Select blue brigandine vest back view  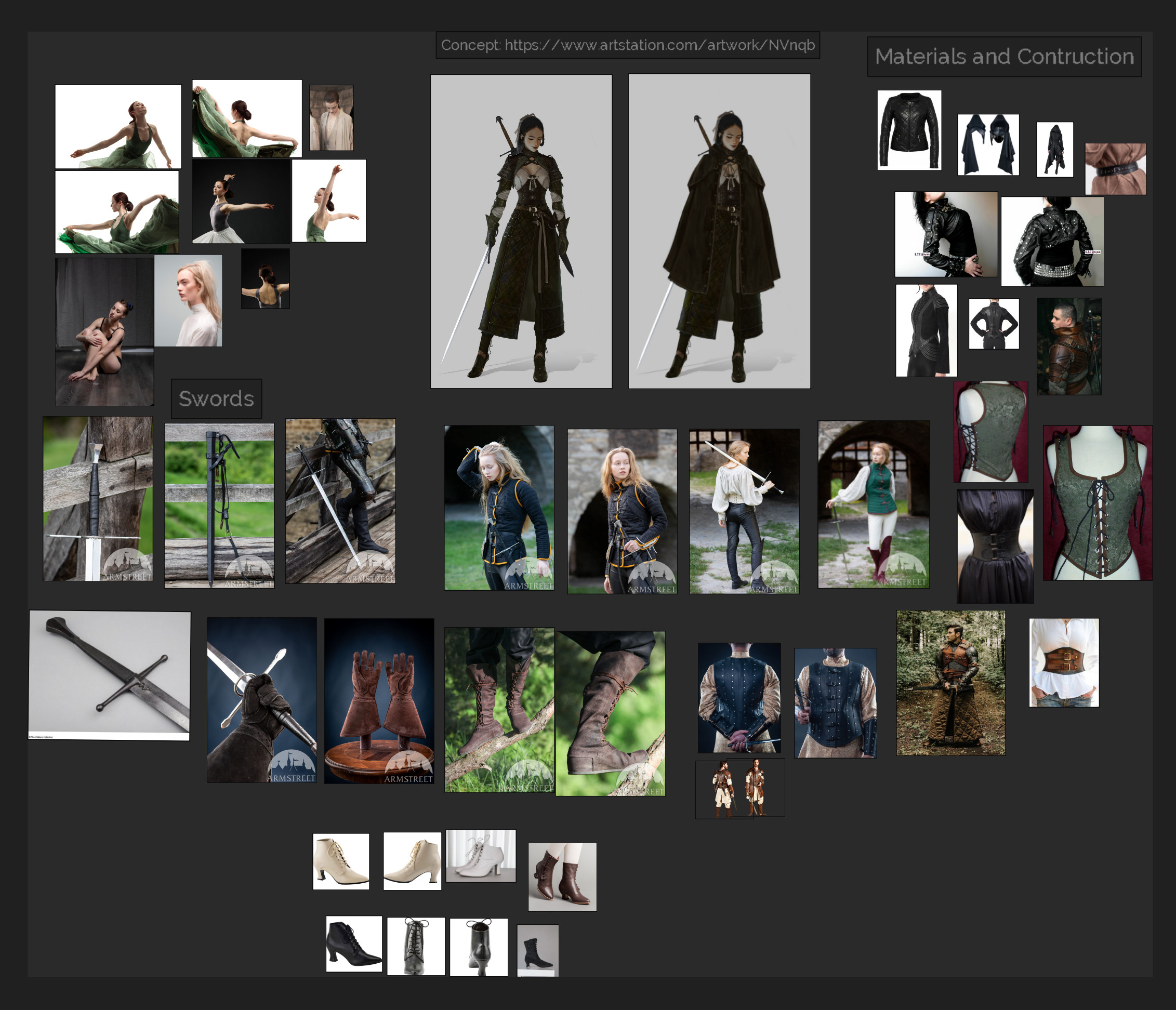[739, 698]
